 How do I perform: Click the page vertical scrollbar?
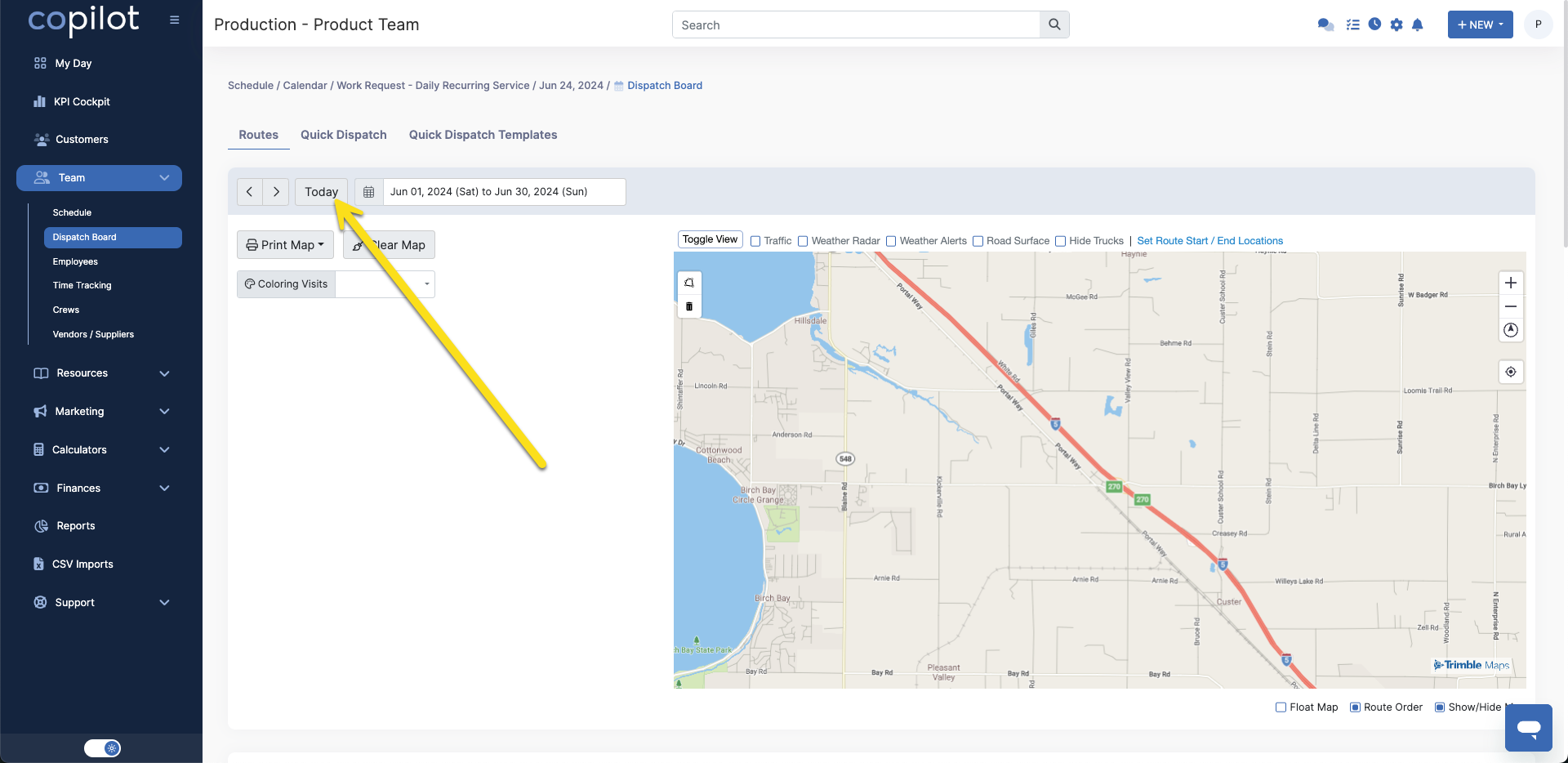(x=1564, y=123)
